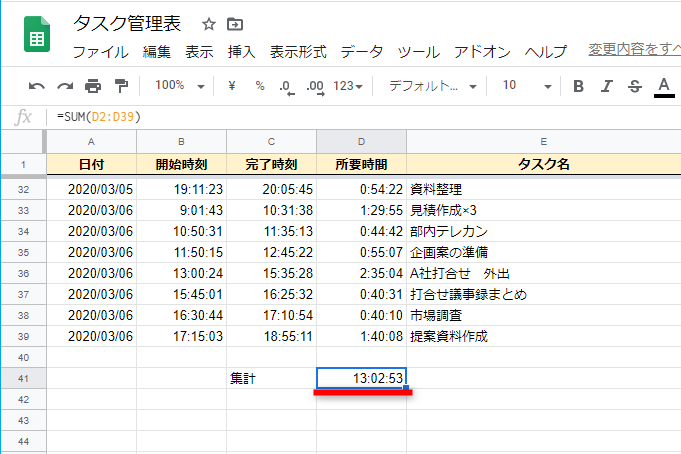Click the move to folder icon

[235, 24]
